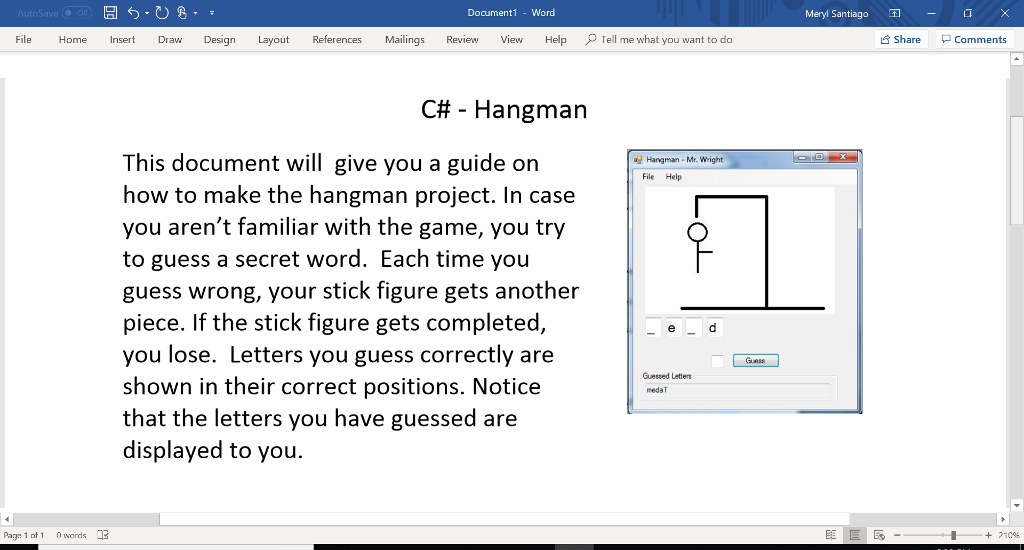
Task: Click the horizontal scrollbar right arrow
Action: (1003, 519)
